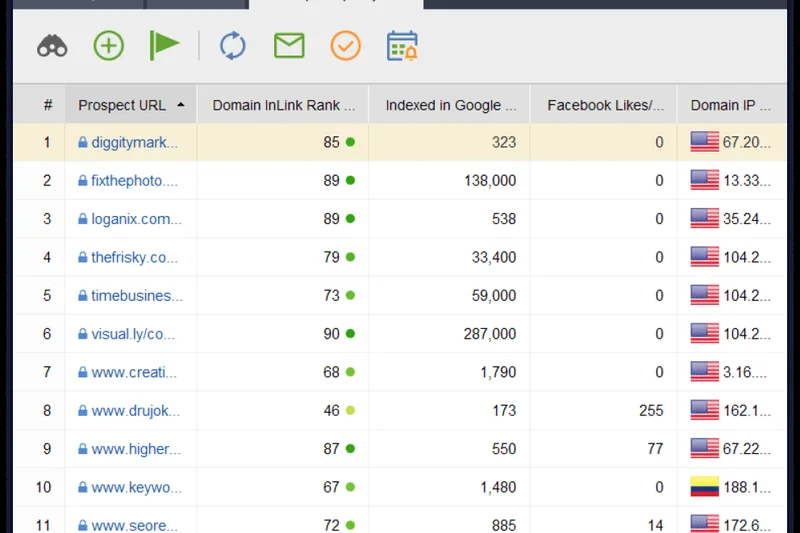Select the InLink Rank value 79
The image size is (800, 533).
[331, 257]
